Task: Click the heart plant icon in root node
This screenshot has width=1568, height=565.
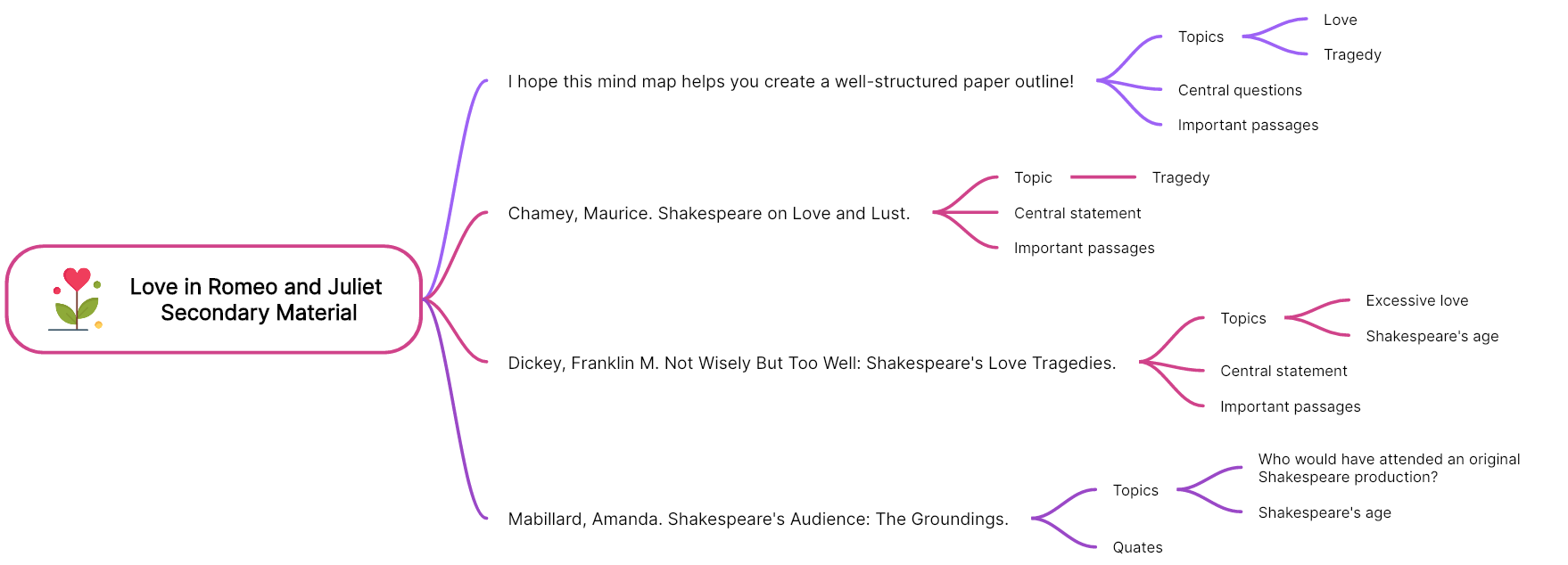Action: [x=76, y=299]
